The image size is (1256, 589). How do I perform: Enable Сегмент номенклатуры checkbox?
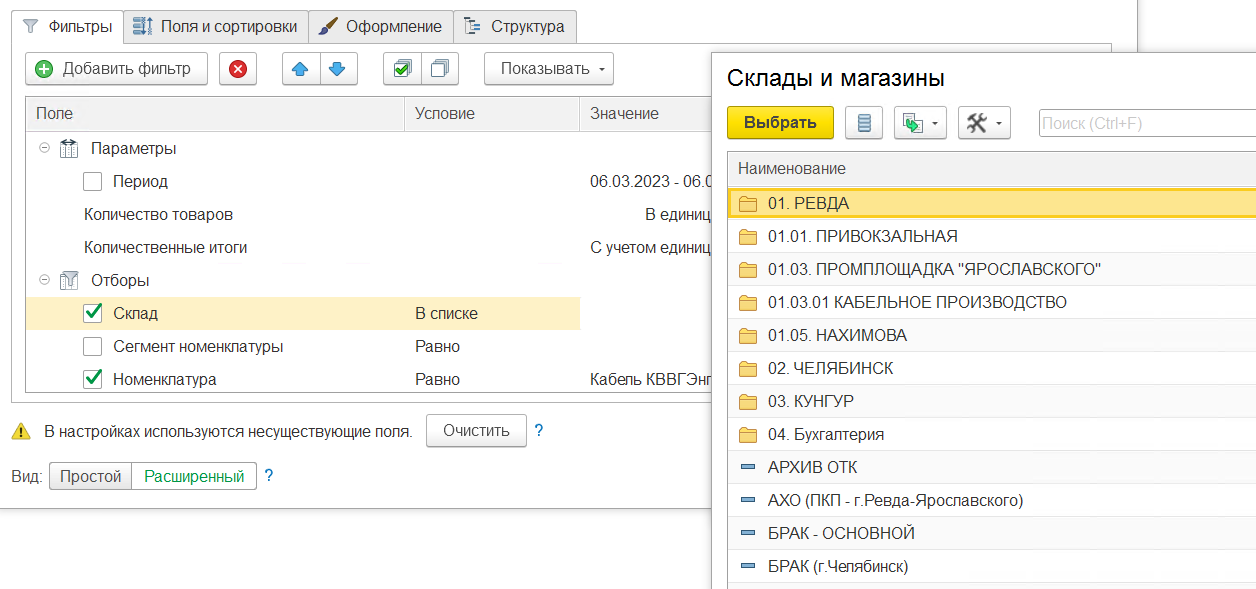tap(93, 346)
